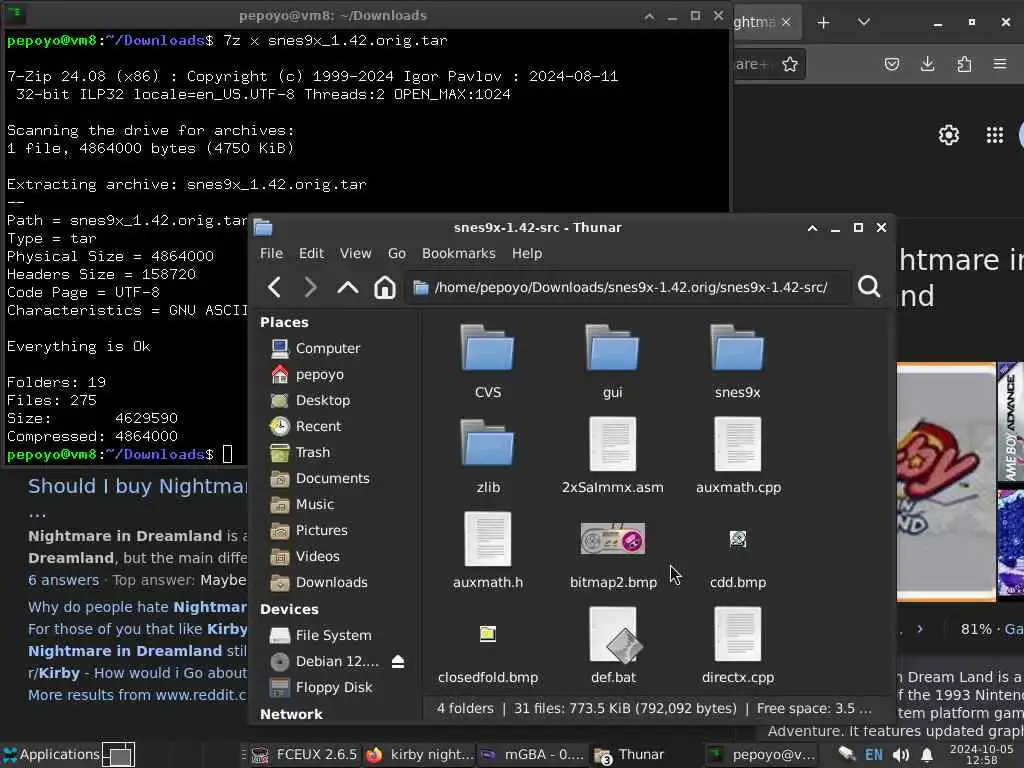Image resolution: width=1024 pixels, height=768 pixels.
Task: Open new browser tab
Action: [x=824, y=23]
